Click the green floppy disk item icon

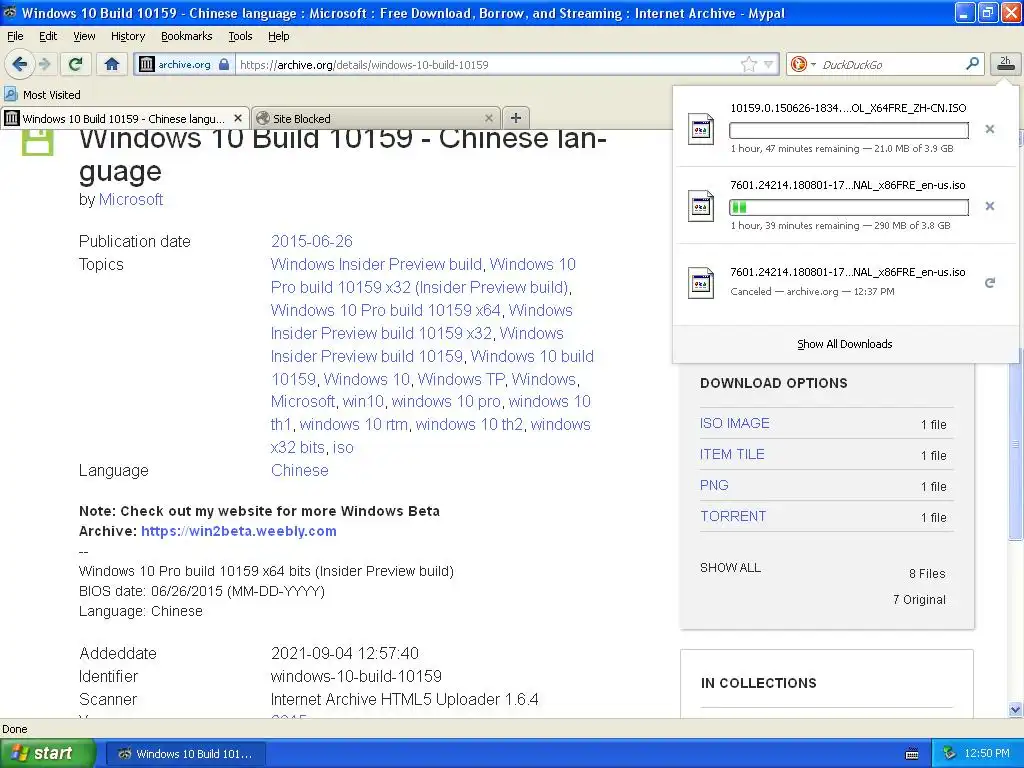pyautogui.click(x=37, y=142)
